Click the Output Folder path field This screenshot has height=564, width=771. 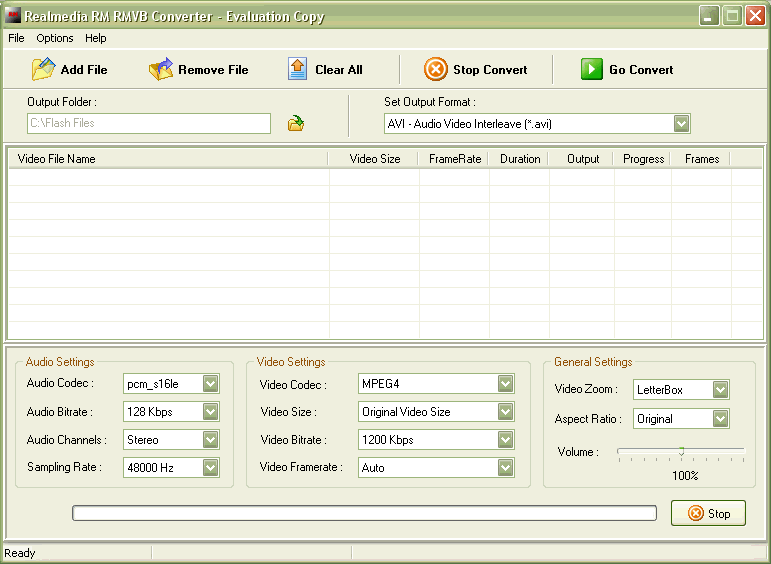(x=149, y=123)
